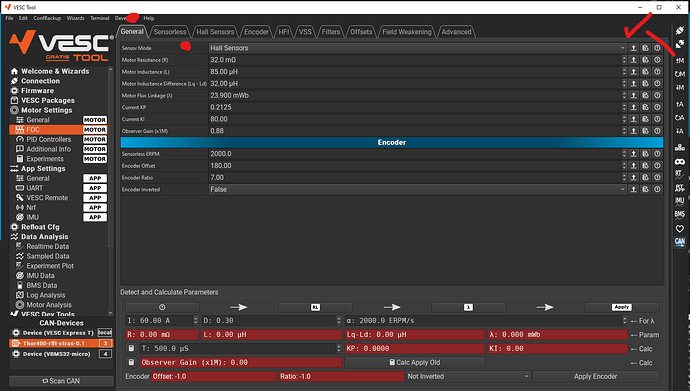Click upload-arrow icon on Motor Flux Linkage row
The width and height of the screenshot is (690, 391).
634,95
